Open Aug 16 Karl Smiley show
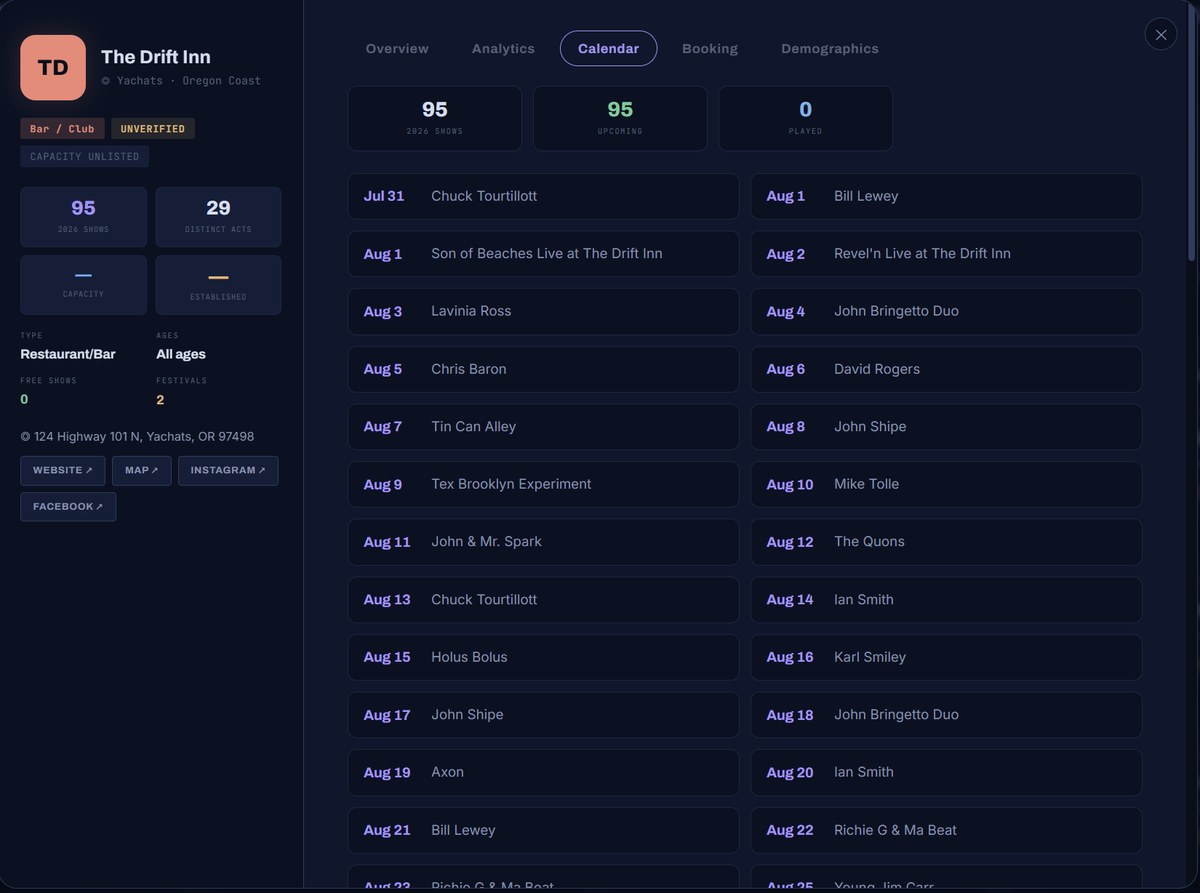1200x893 pixels. click(x=946, y=657)
